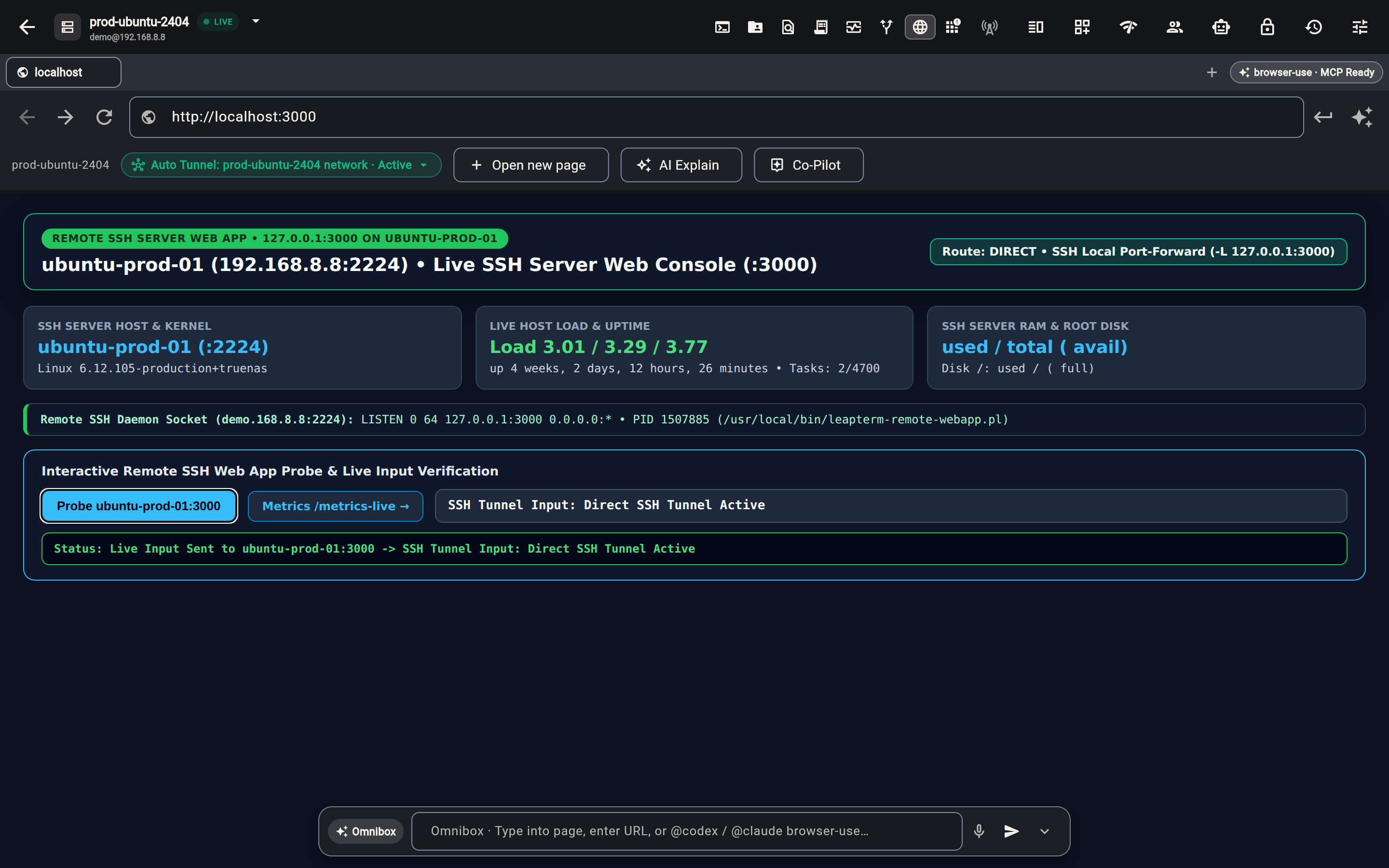Click the add widgets grid-plus icon
1389x868 pixels.
click(x=1082, y=27)
